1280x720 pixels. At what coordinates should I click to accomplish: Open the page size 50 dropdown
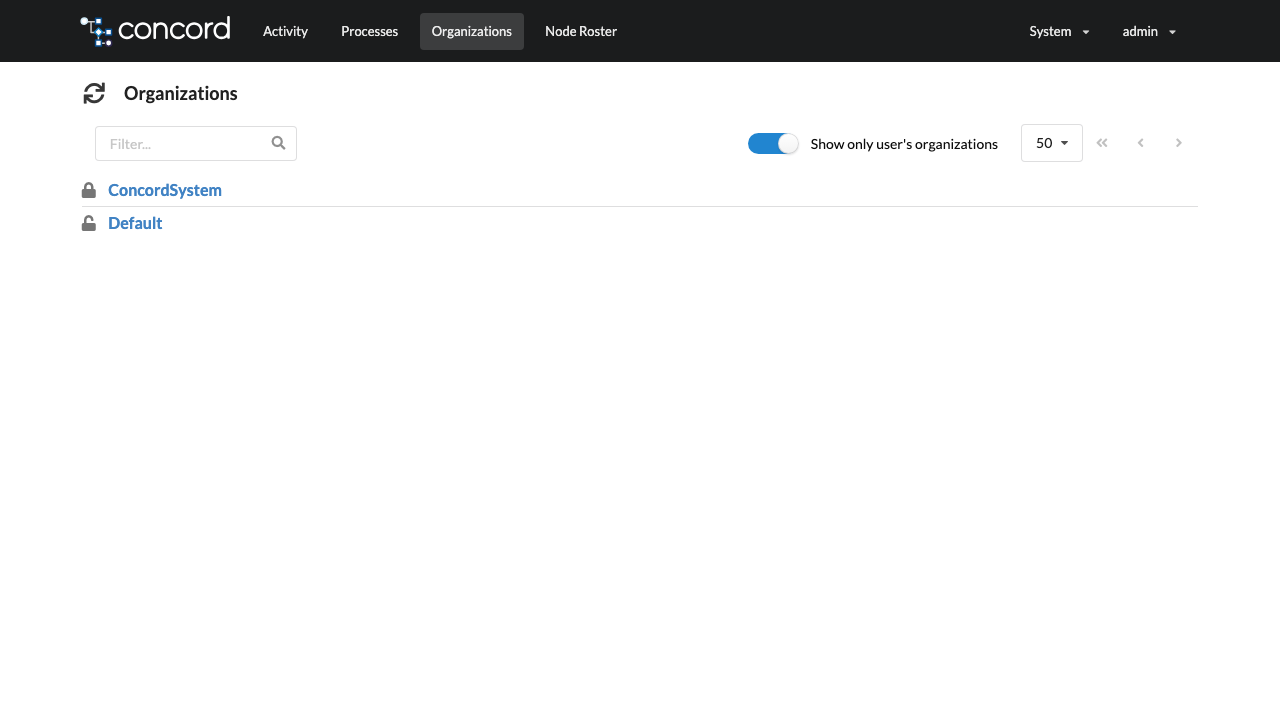point(1052,143)
